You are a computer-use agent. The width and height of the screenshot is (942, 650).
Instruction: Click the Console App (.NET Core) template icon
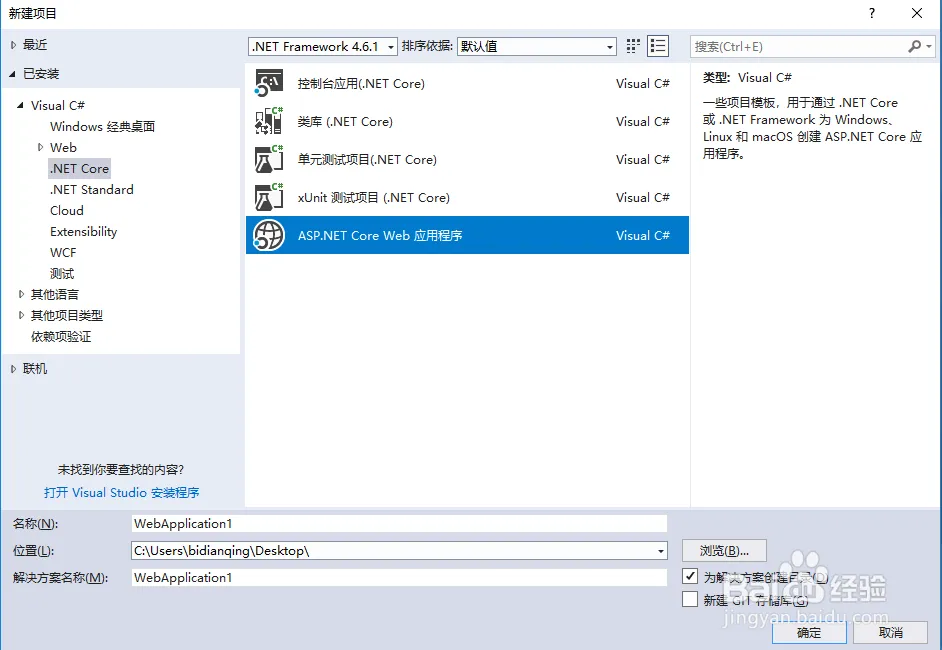click(269, 84)
